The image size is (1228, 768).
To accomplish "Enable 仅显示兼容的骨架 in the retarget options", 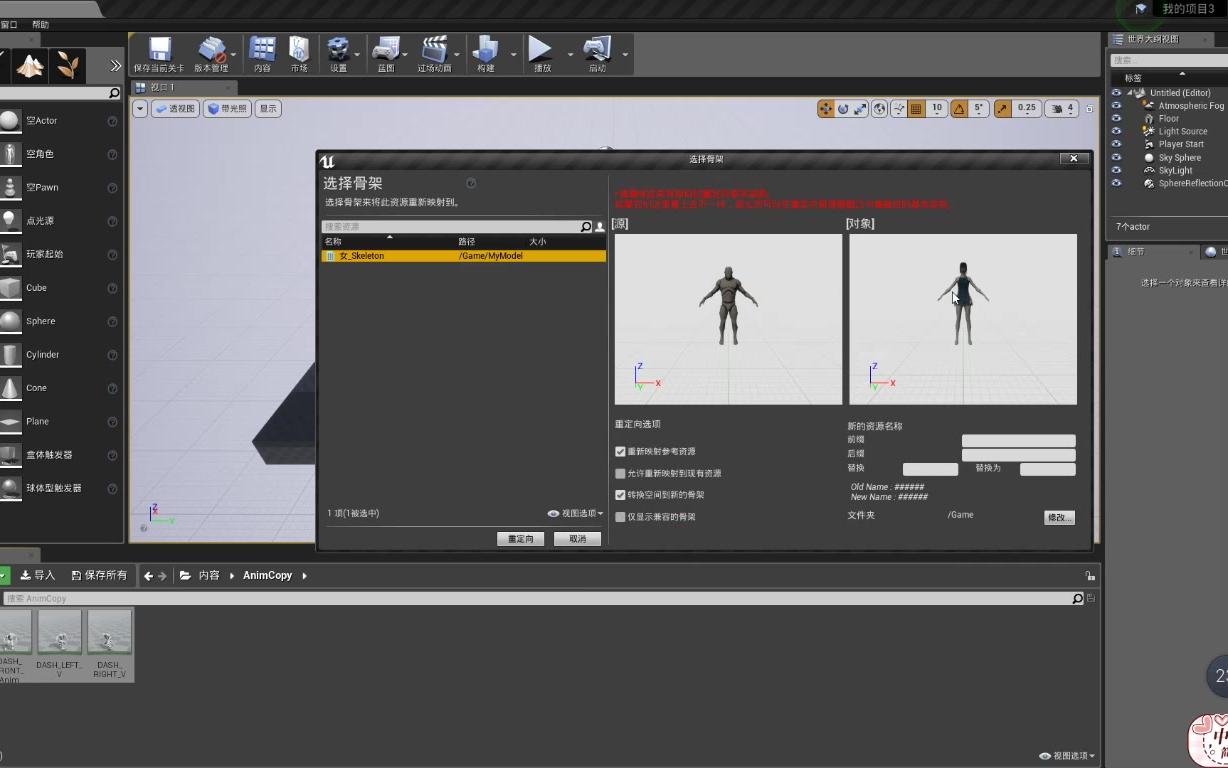I will [621, 516].
